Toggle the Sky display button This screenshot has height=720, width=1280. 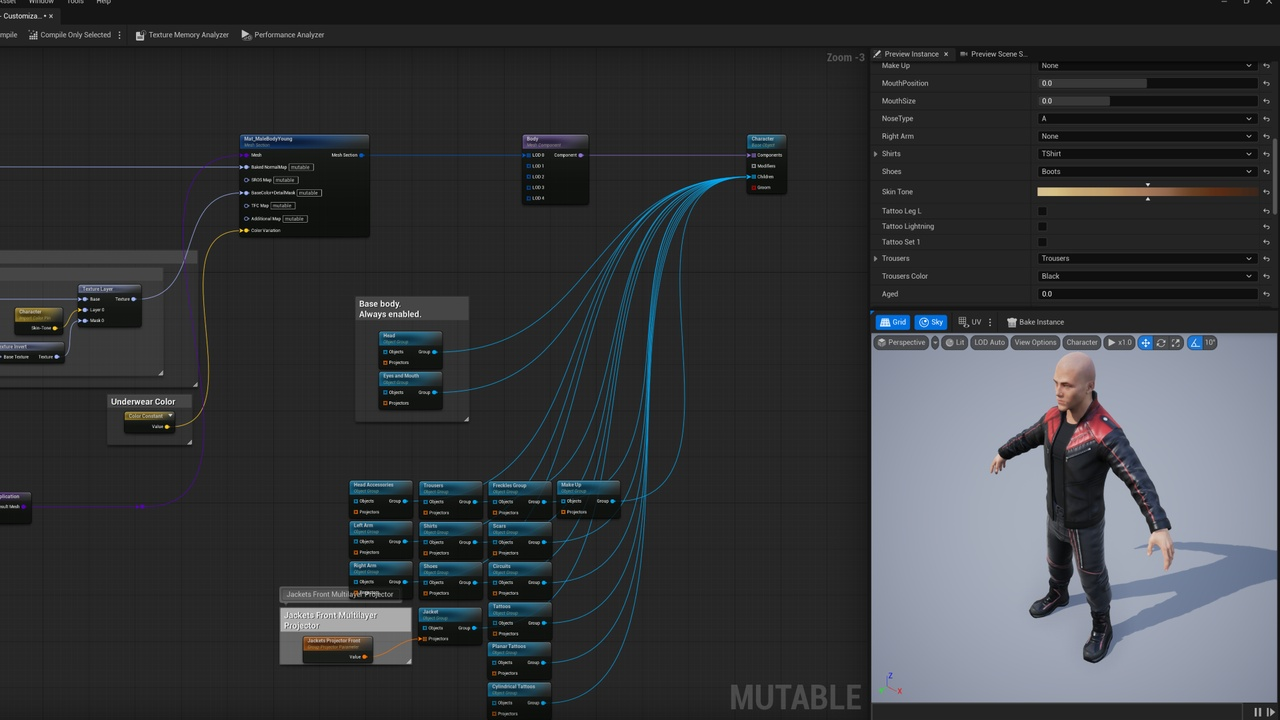click(930, 322)
